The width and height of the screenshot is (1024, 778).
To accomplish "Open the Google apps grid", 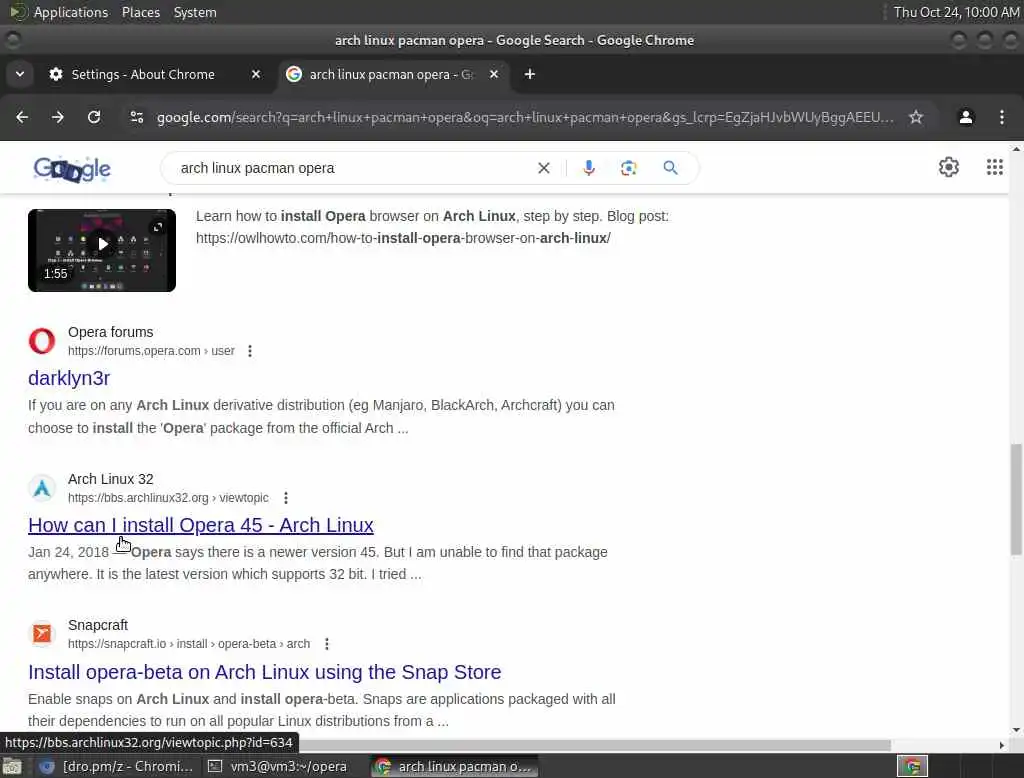I will pyautogui.click(x=994, y=167).
